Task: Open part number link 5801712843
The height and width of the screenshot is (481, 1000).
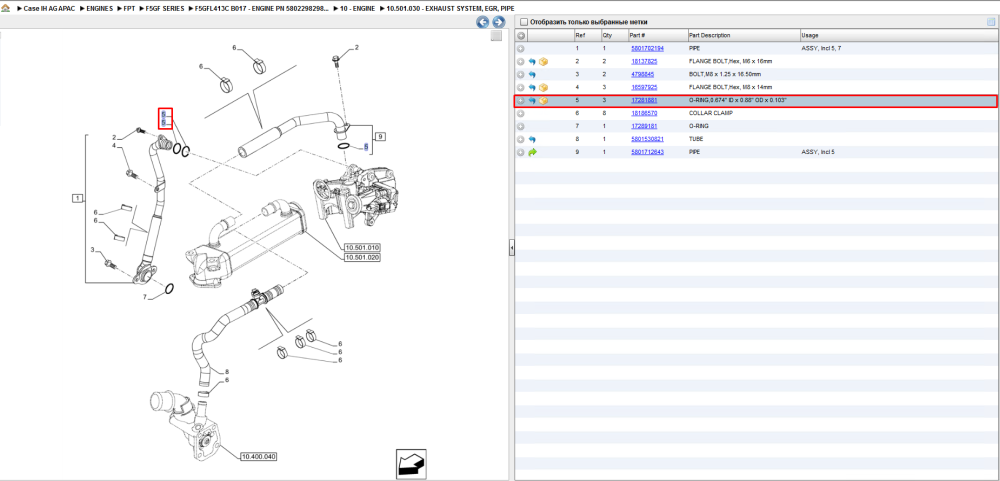Action: (x=647, y=152)
